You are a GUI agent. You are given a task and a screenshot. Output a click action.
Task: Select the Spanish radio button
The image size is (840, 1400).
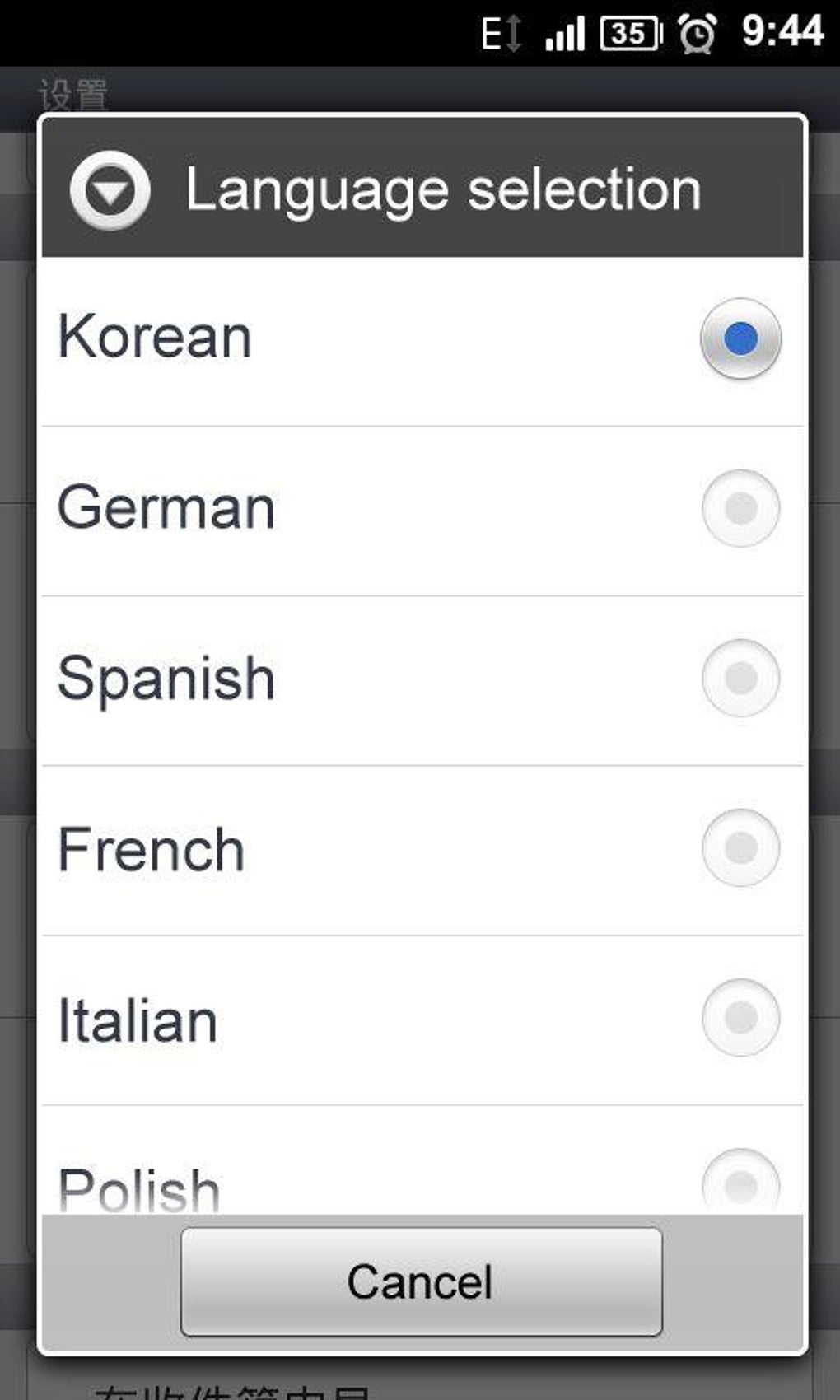click(x=740, y=678)
